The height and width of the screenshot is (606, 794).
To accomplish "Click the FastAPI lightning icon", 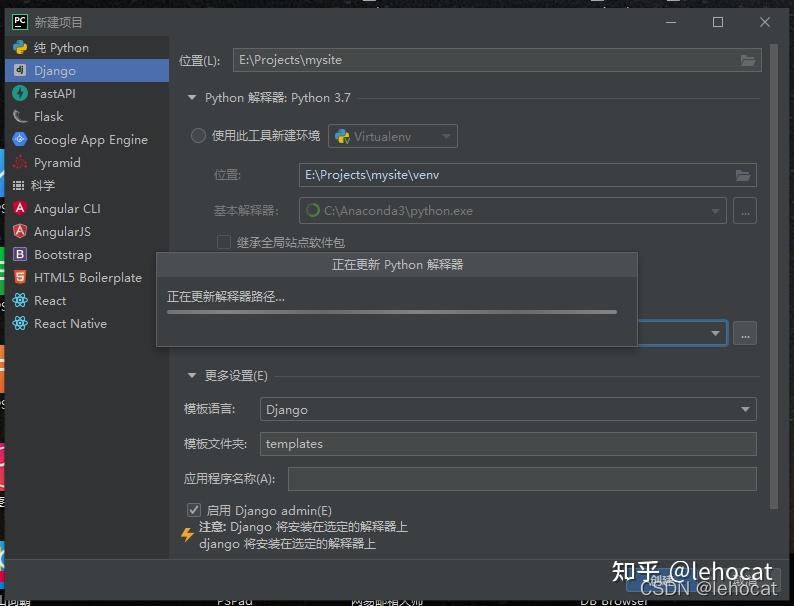I will coord(20,93).
